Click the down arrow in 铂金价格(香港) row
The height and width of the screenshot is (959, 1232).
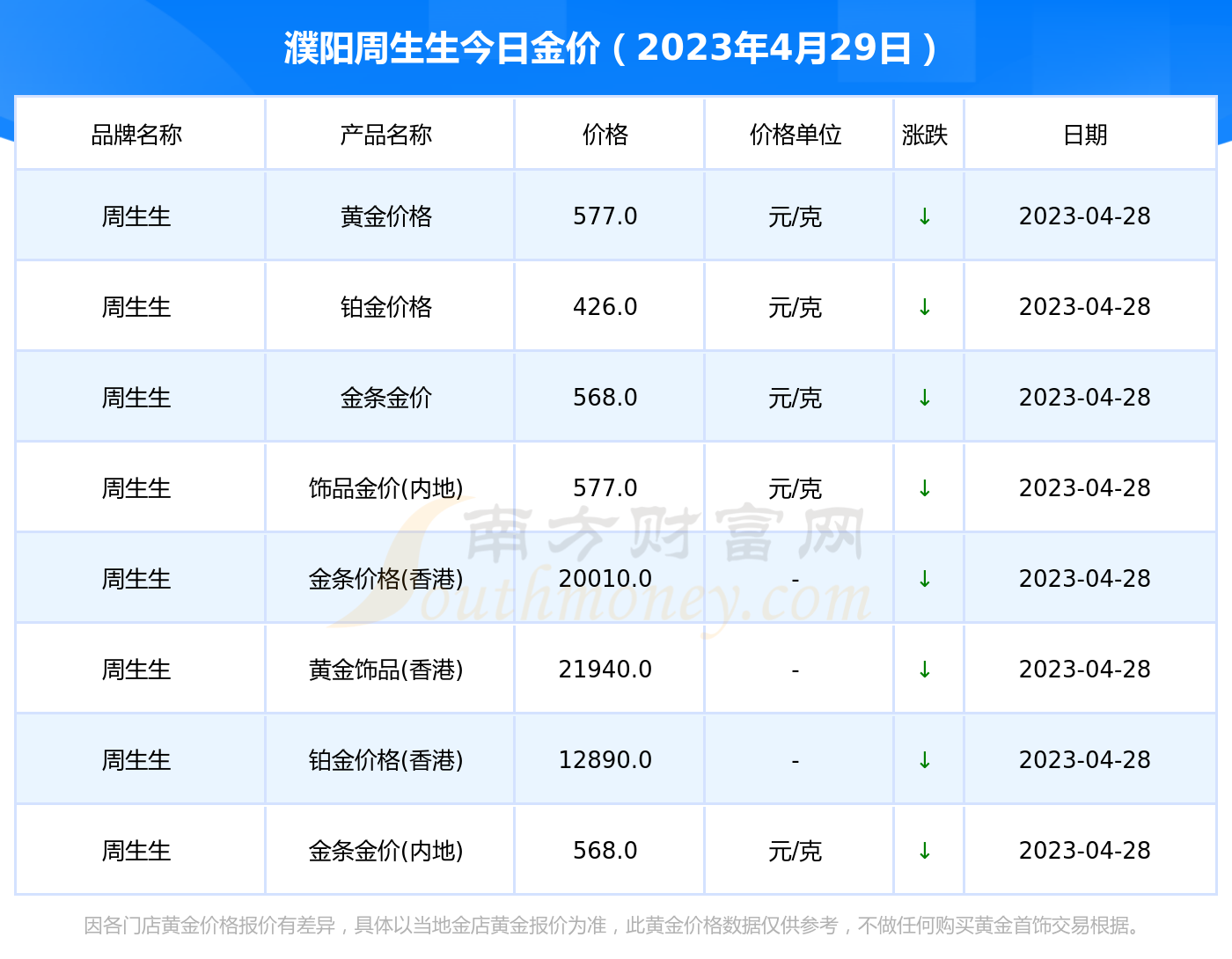pyautogui.click(x=924, y=760)
